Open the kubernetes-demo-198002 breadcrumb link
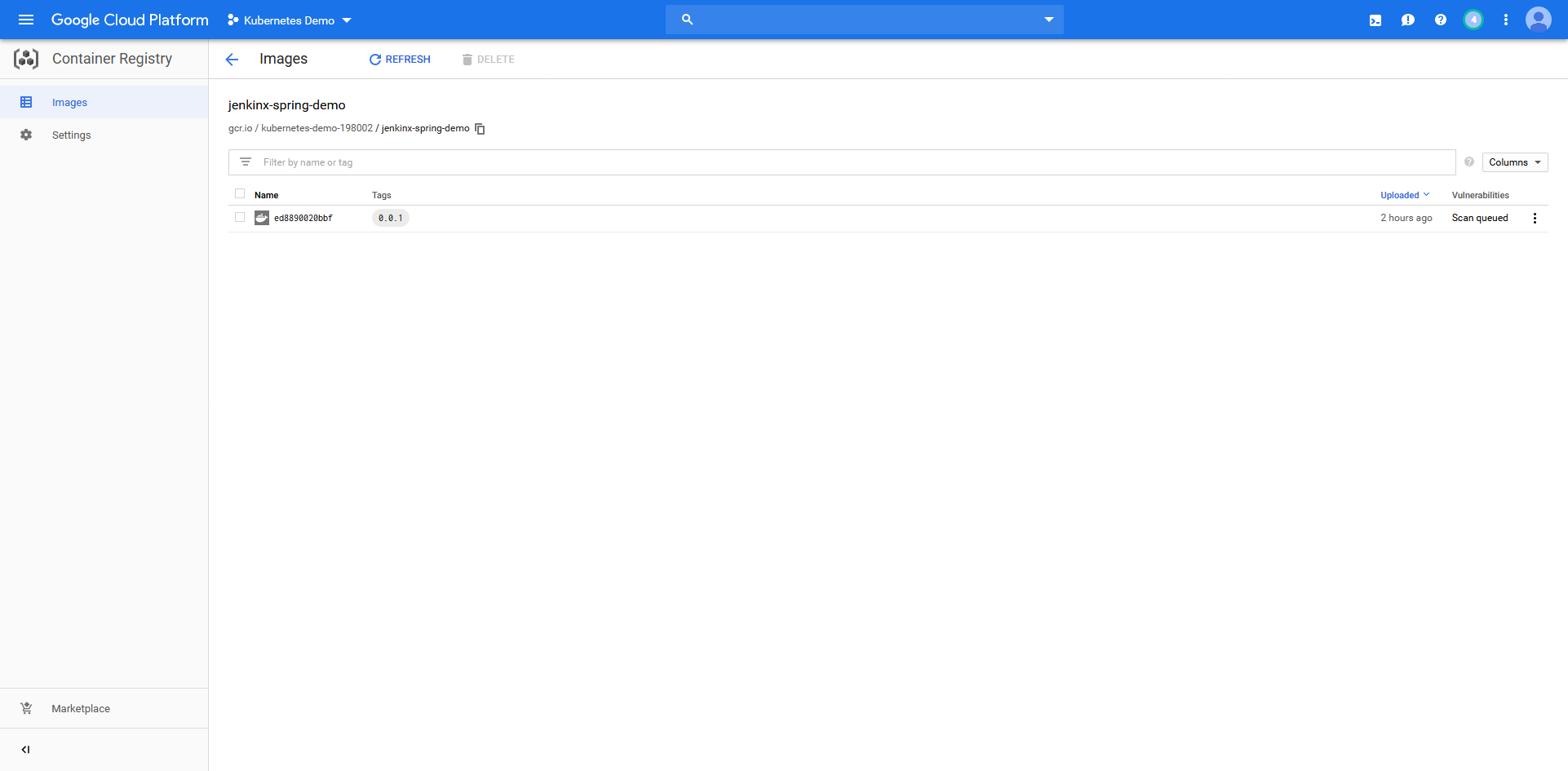 point(317,129)
